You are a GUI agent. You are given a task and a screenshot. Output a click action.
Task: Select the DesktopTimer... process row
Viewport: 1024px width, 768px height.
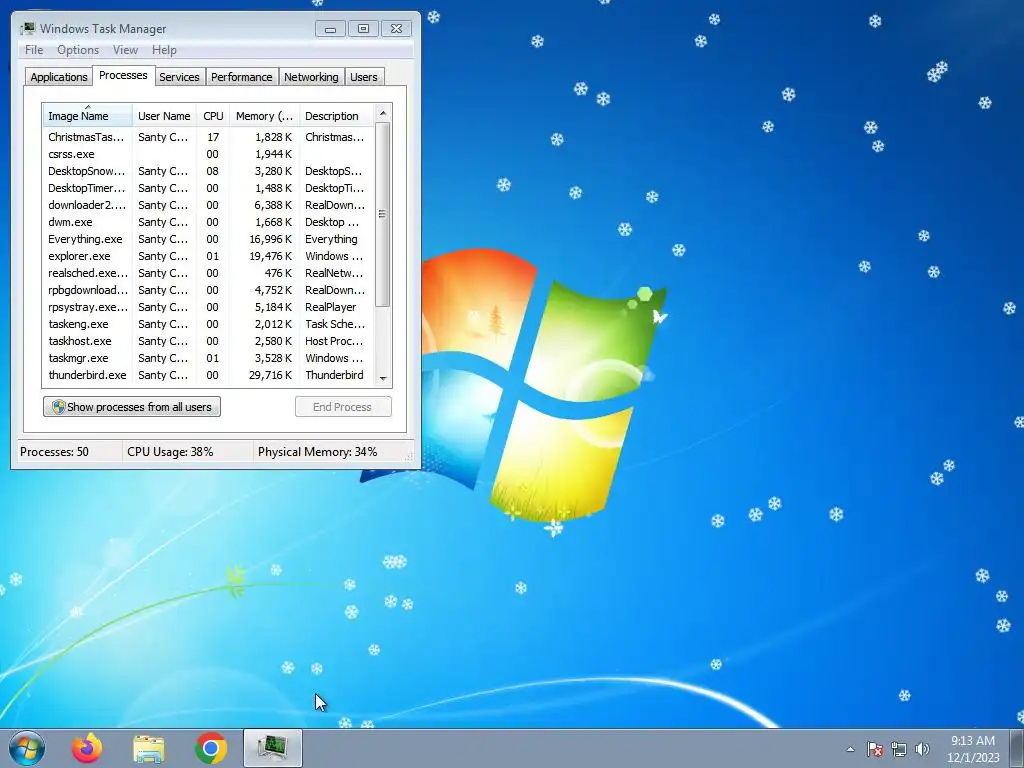click(208, 188)
